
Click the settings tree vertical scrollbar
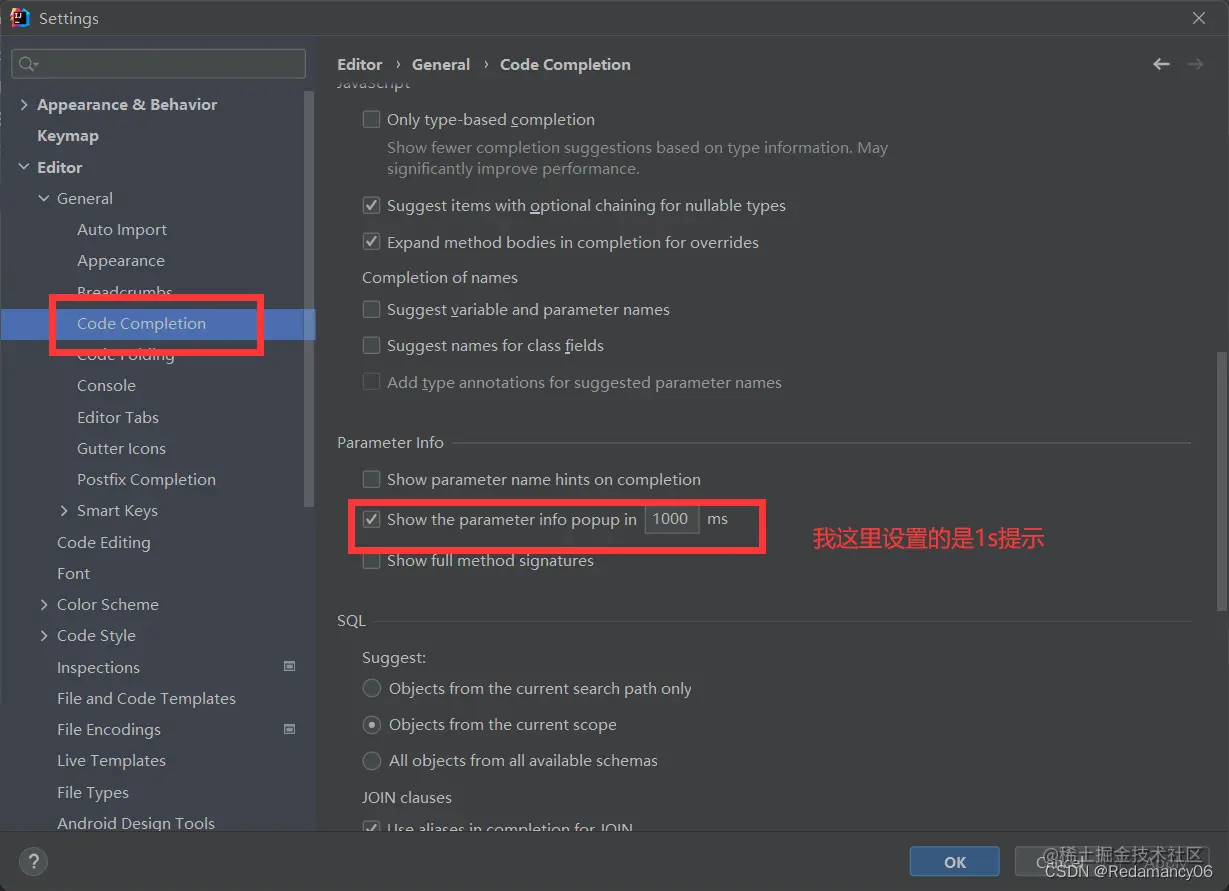coord(309,300)
